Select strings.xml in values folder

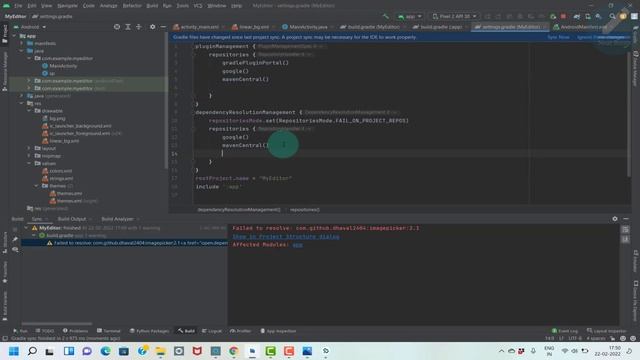click(x=61, y=178)
